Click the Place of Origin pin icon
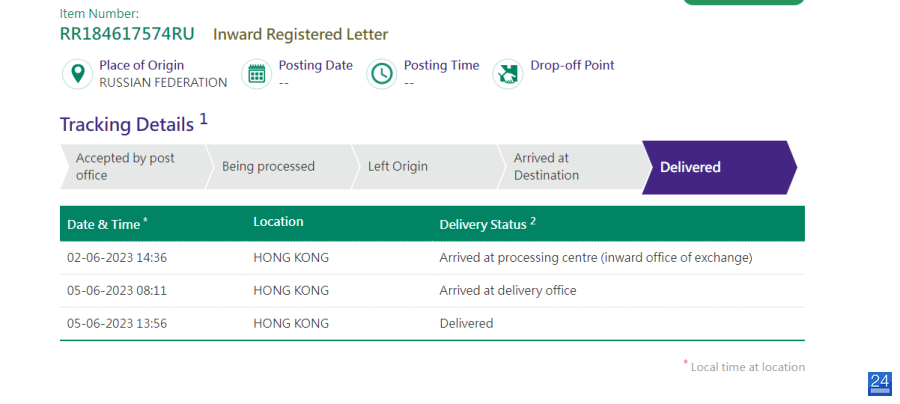Image resolution: width=900 pixels, height=404 pixels. tap(77, 74)
